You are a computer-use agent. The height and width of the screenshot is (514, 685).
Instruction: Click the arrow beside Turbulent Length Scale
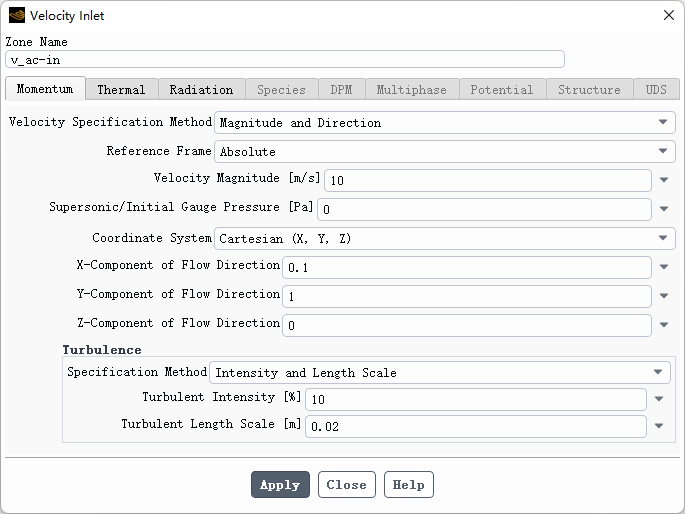(658, 427)
